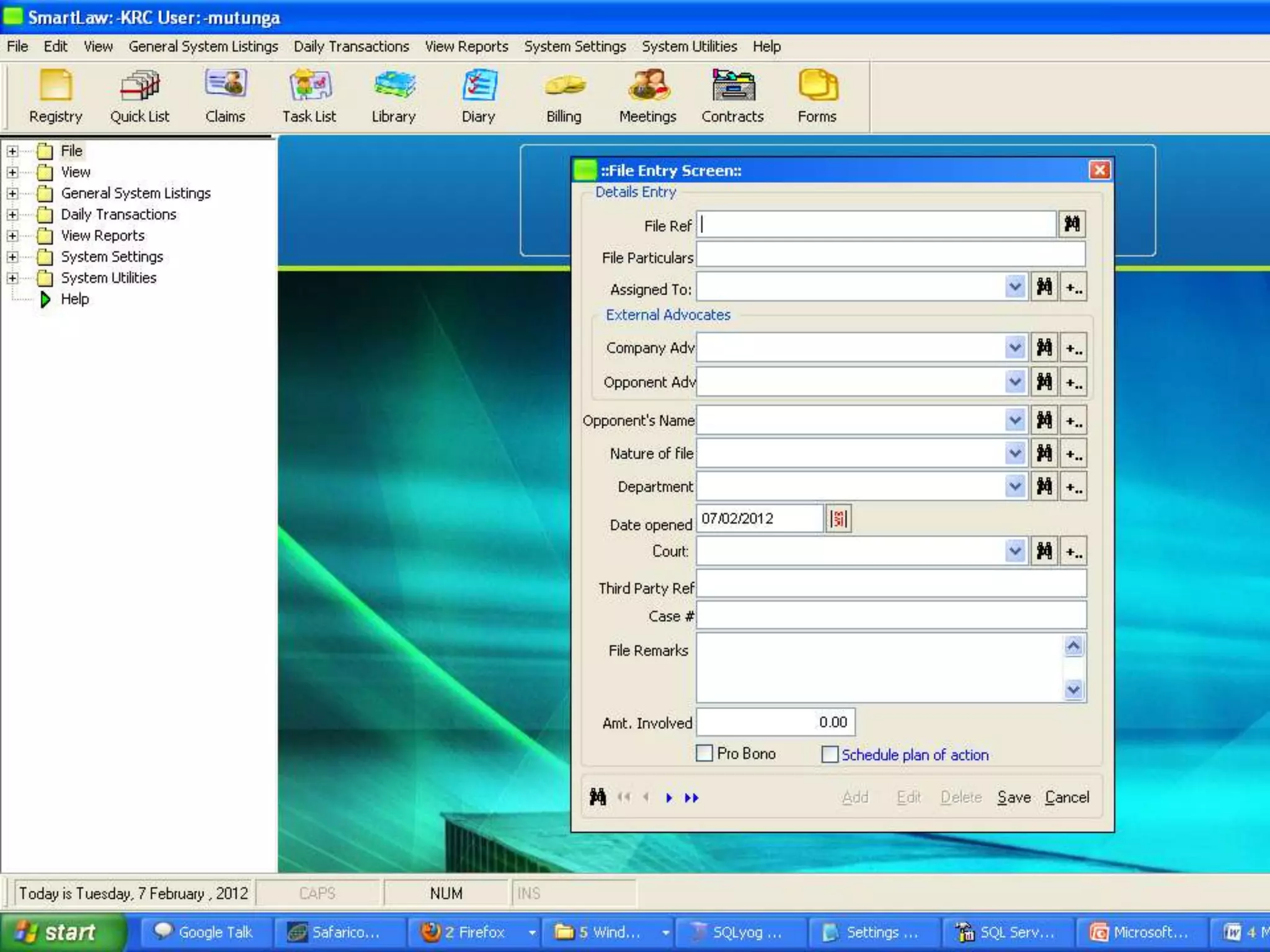Click the Diary toolbar icon
This screenshot has height=952, width=1270.
[x=478, y=95]
